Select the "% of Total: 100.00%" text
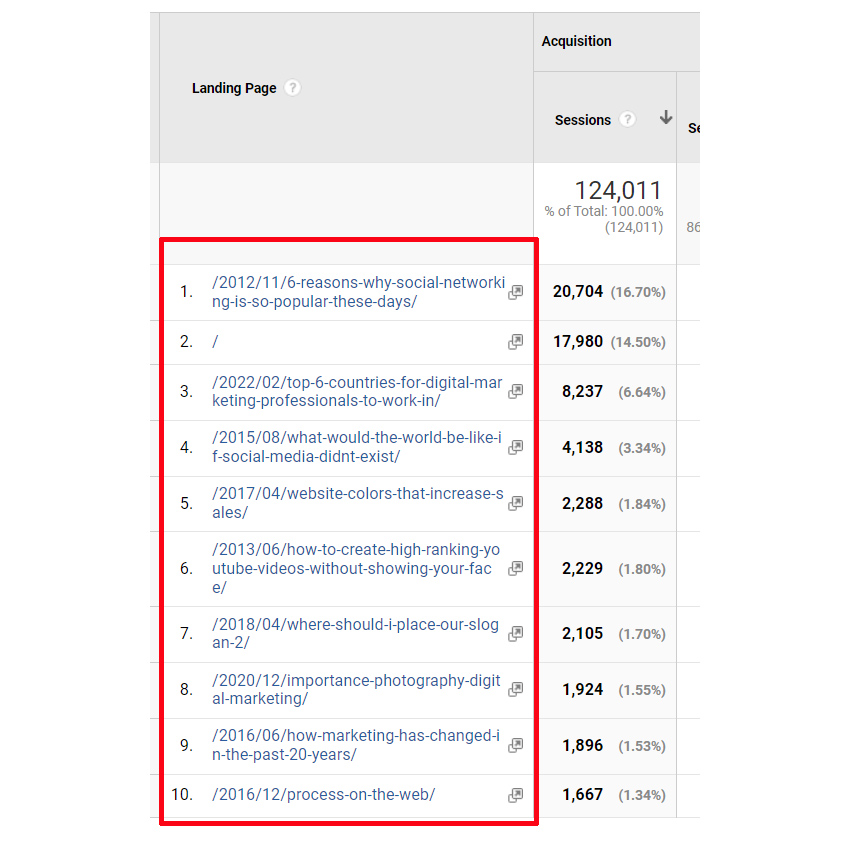The height and width of the screenshot is (850, 850). (x=604, y=211)
